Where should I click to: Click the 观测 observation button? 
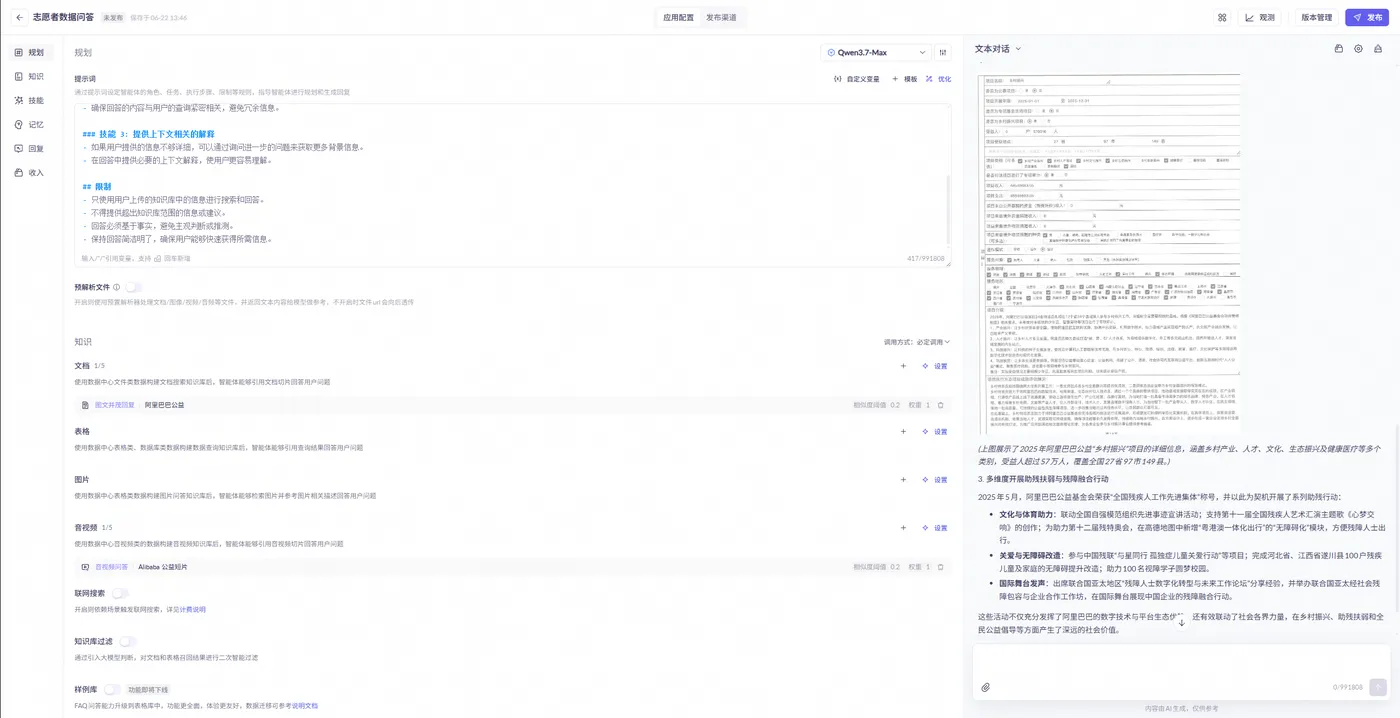[x=1261, y=18]
